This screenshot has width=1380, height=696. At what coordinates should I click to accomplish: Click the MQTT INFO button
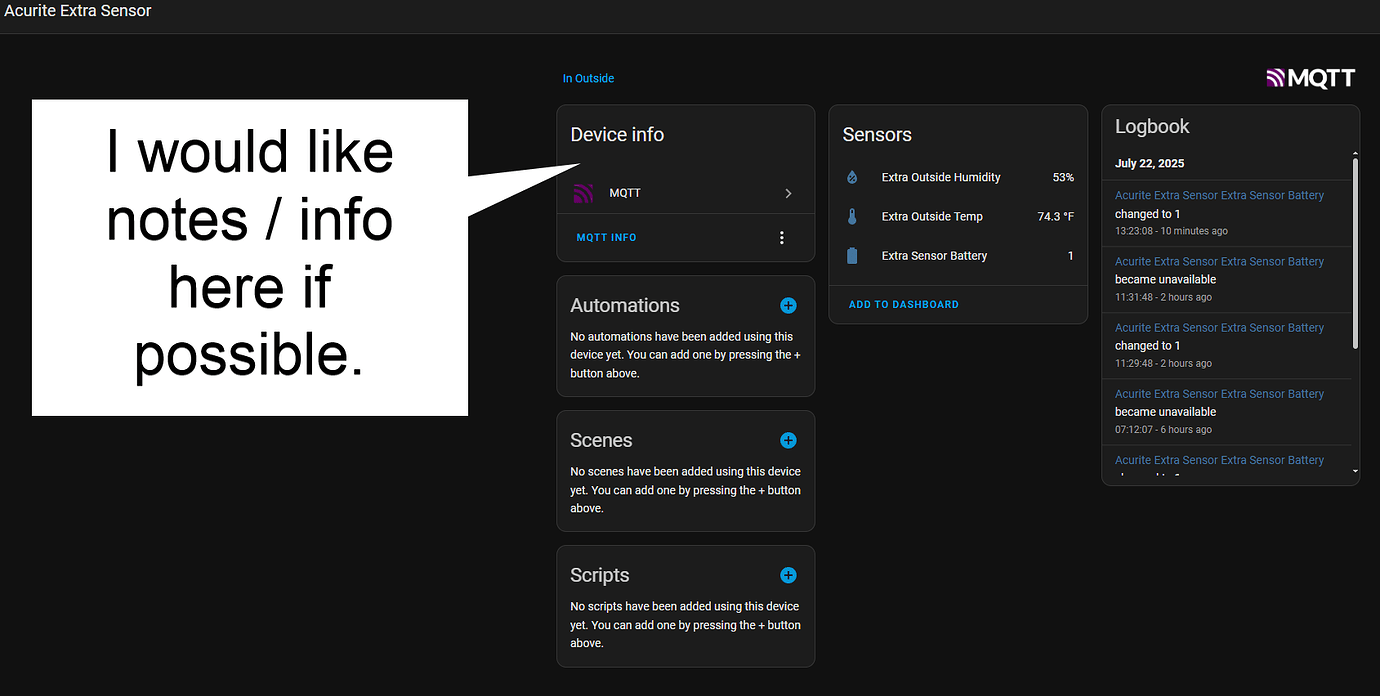pos(606,237)
